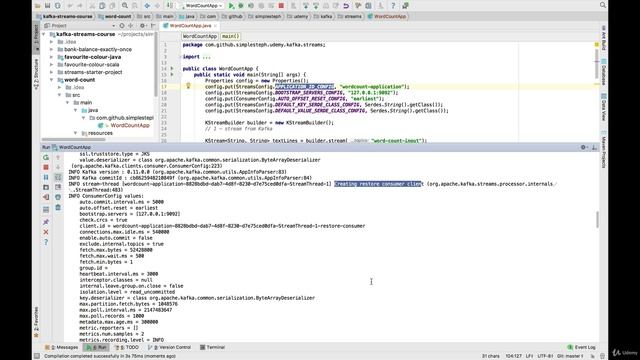The image size is (640, 360).
Task: Stop the process via red toolbar square
Action: click(281, 6)
